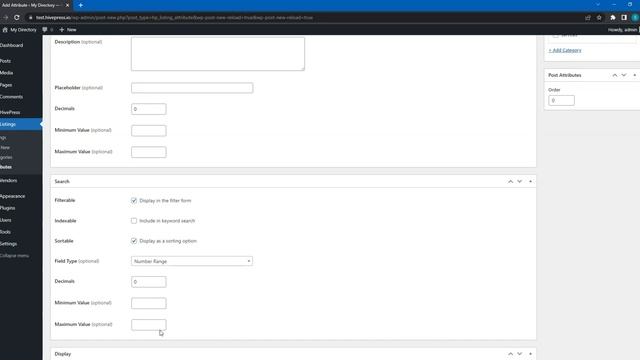Open Comments in the admin sidebar
Image resolution: width=640 pixels, height=360 pixels.
(11, 97)
